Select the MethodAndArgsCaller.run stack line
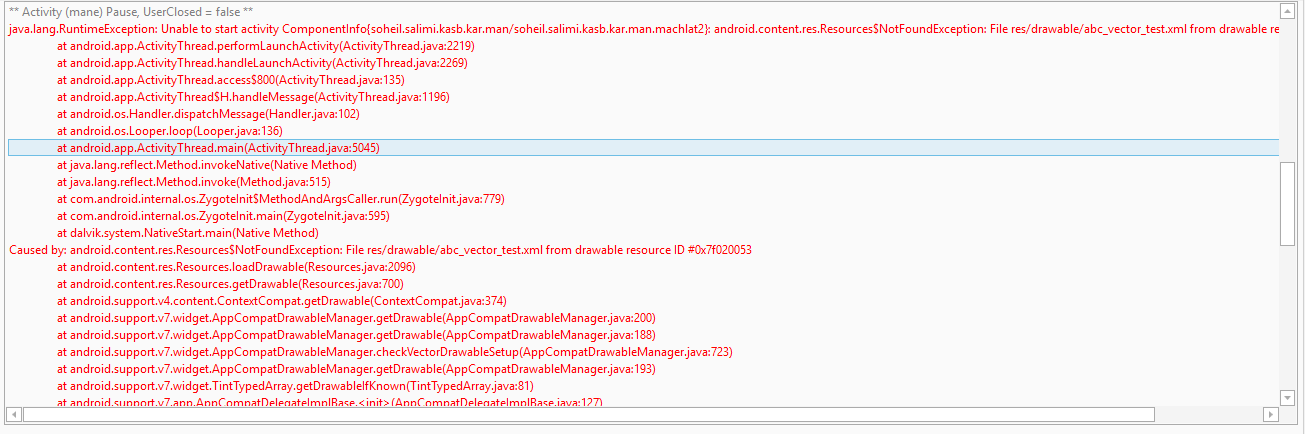 pyautogui.click(x=280, y=199)
